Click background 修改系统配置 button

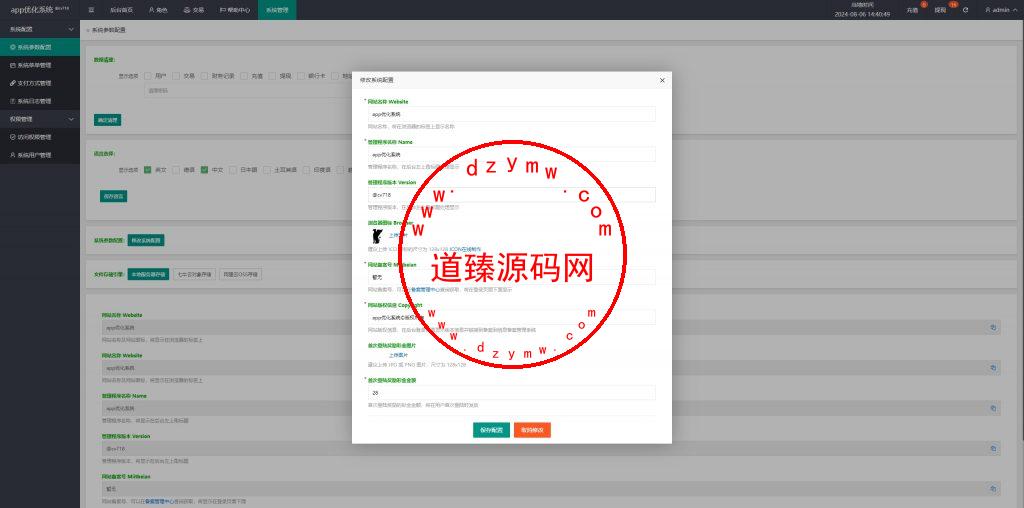(x=146, y=240)
